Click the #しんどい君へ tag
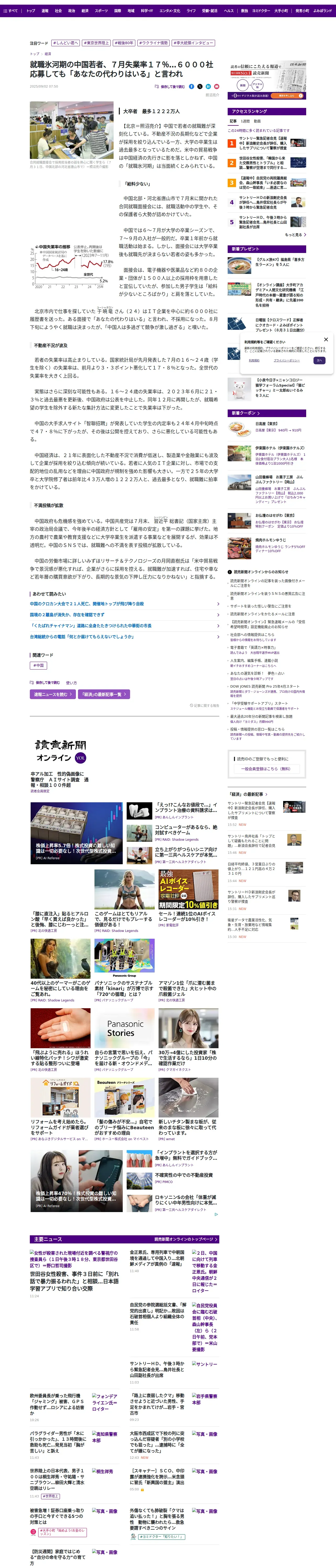This screenshot has height=1568, width=336. click(65, 43)
